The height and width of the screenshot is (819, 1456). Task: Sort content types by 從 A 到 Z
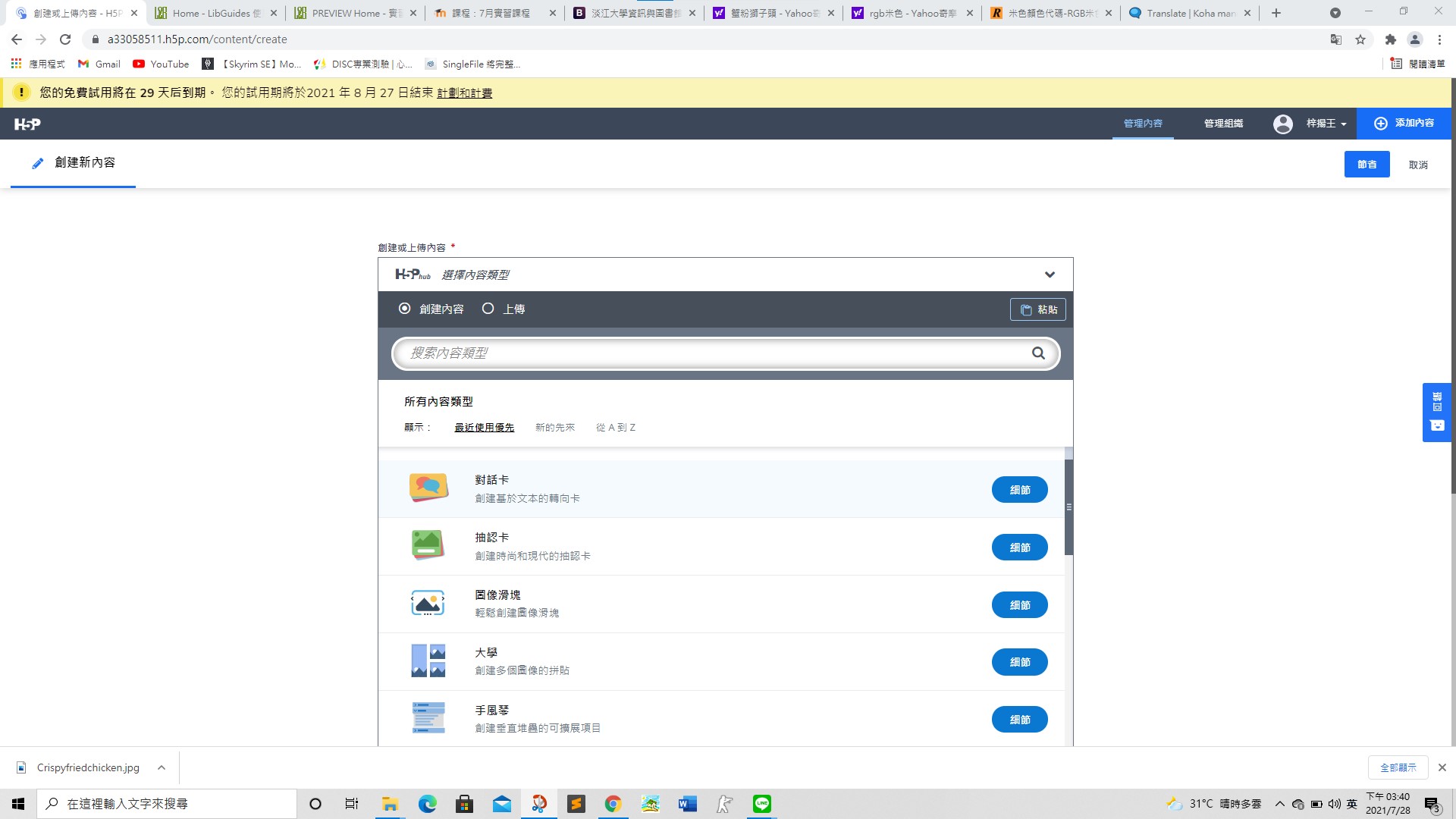point(615,428)
